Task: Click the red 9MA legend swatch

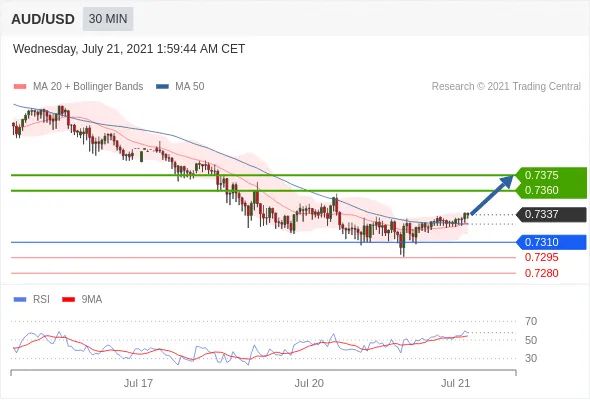Action: pyautogui.click(x=68, y=300)
